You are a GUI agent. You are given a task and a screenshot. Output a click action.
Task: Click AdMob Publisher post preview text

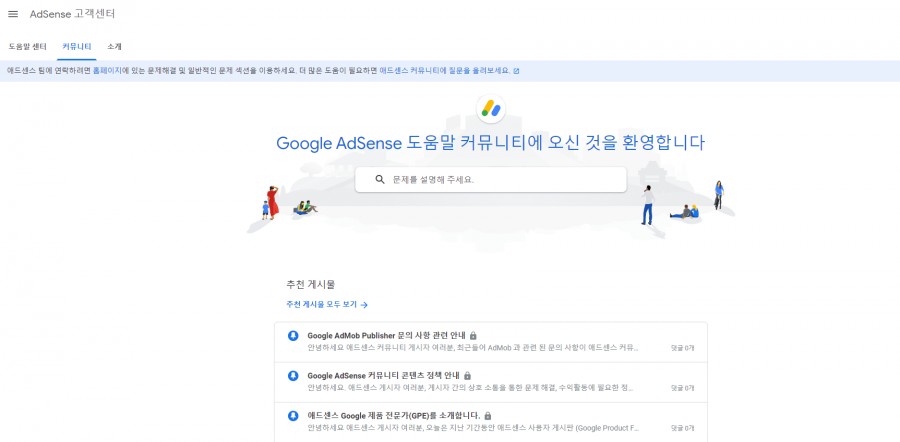point(473,348)
